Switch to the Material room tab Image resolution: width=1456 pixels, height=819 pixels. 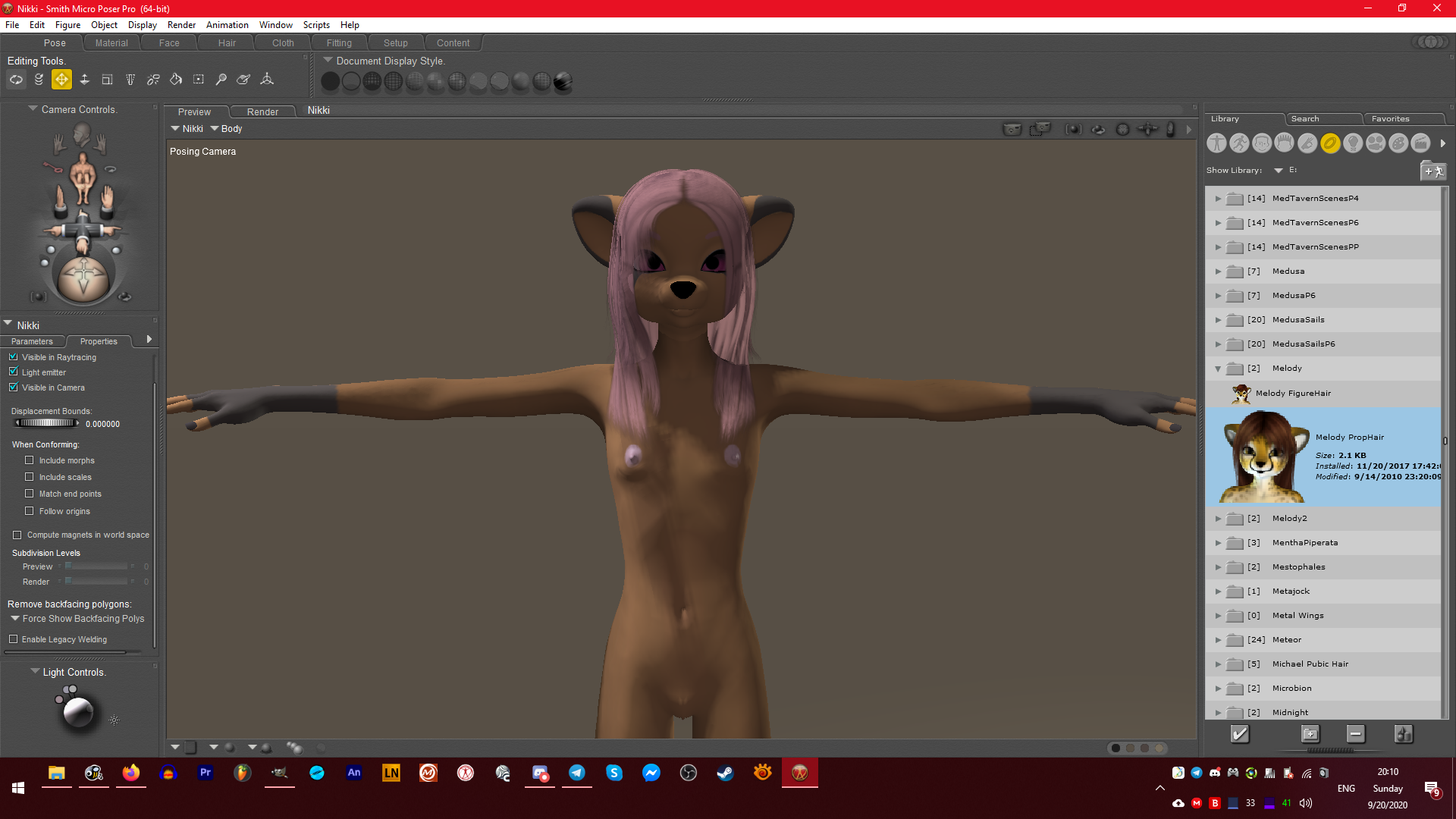(111, 43)
